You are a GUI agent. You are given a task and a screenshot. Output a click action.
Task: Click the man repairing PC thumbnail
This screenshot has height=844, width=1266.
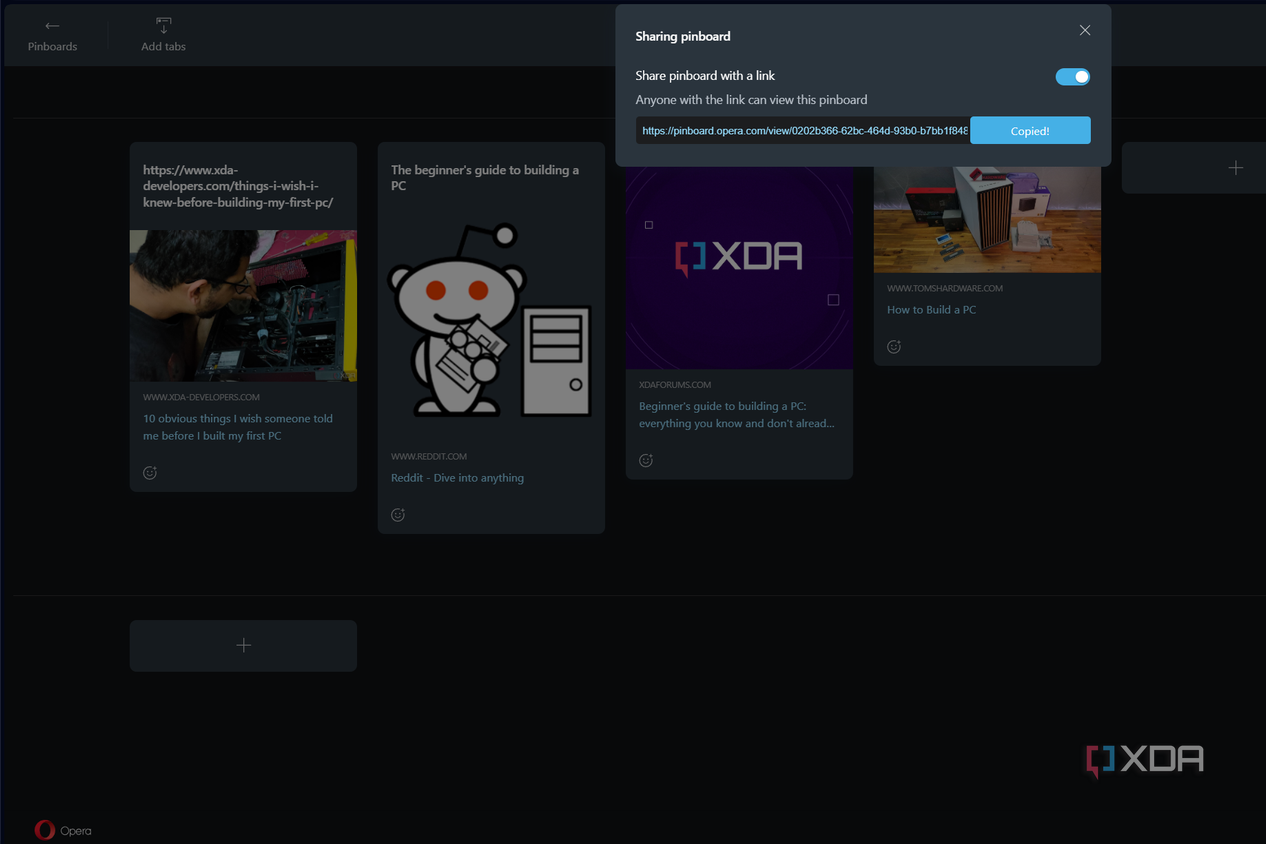pos(243,305)
